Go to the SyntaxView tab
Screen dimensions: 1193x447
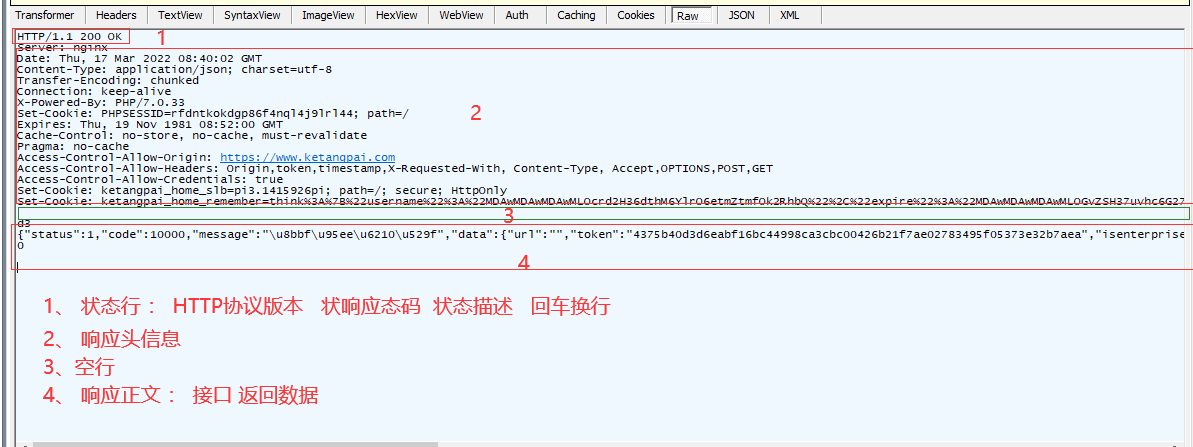253,15
